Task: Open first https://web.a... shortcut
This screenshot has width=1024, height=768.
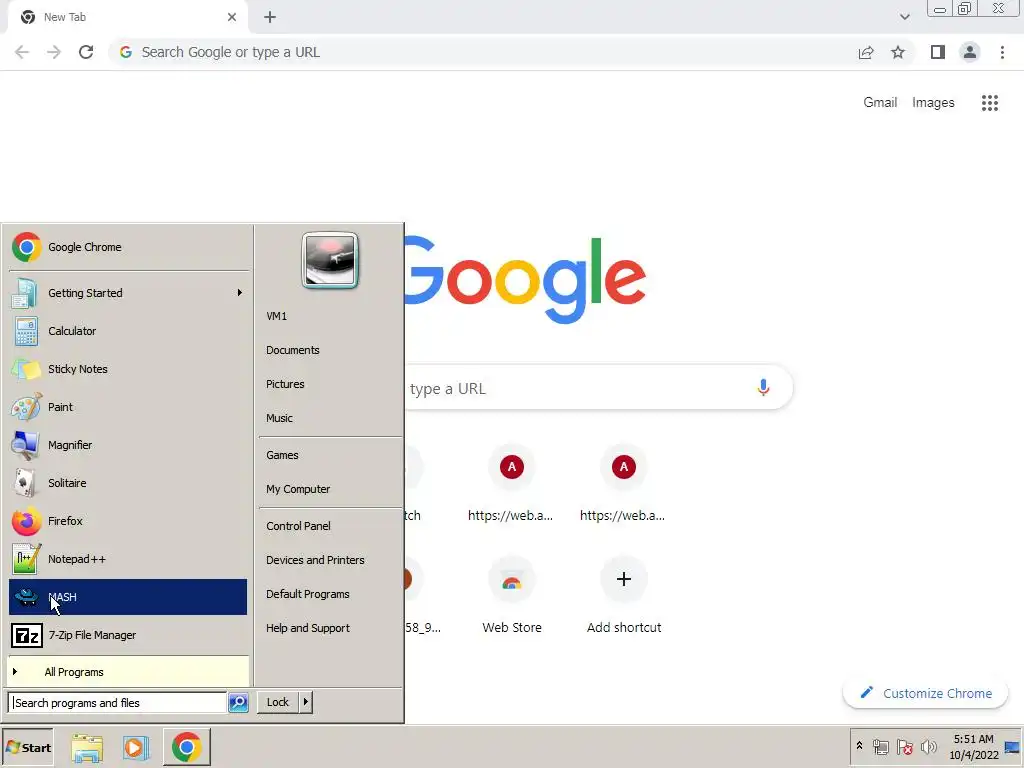Action: [x=511, y=483]
